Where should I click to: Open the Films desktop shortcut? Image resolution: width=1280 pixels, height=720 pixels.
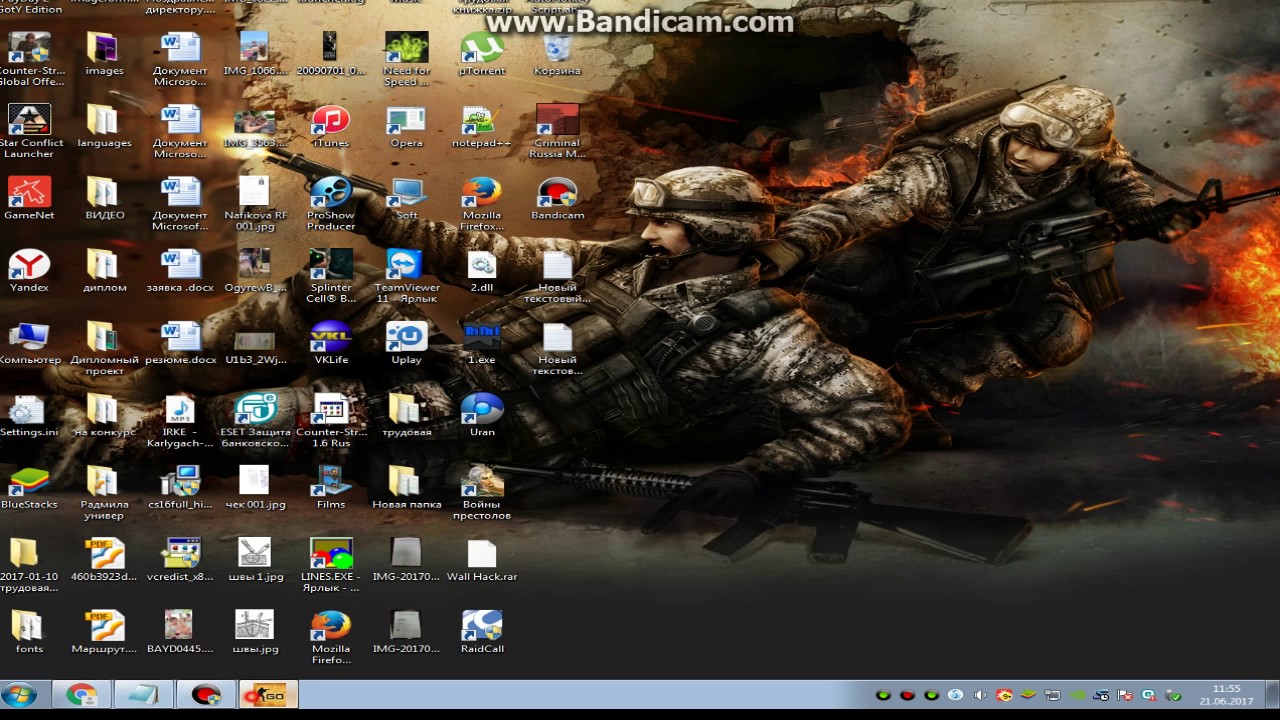point(331,487)
